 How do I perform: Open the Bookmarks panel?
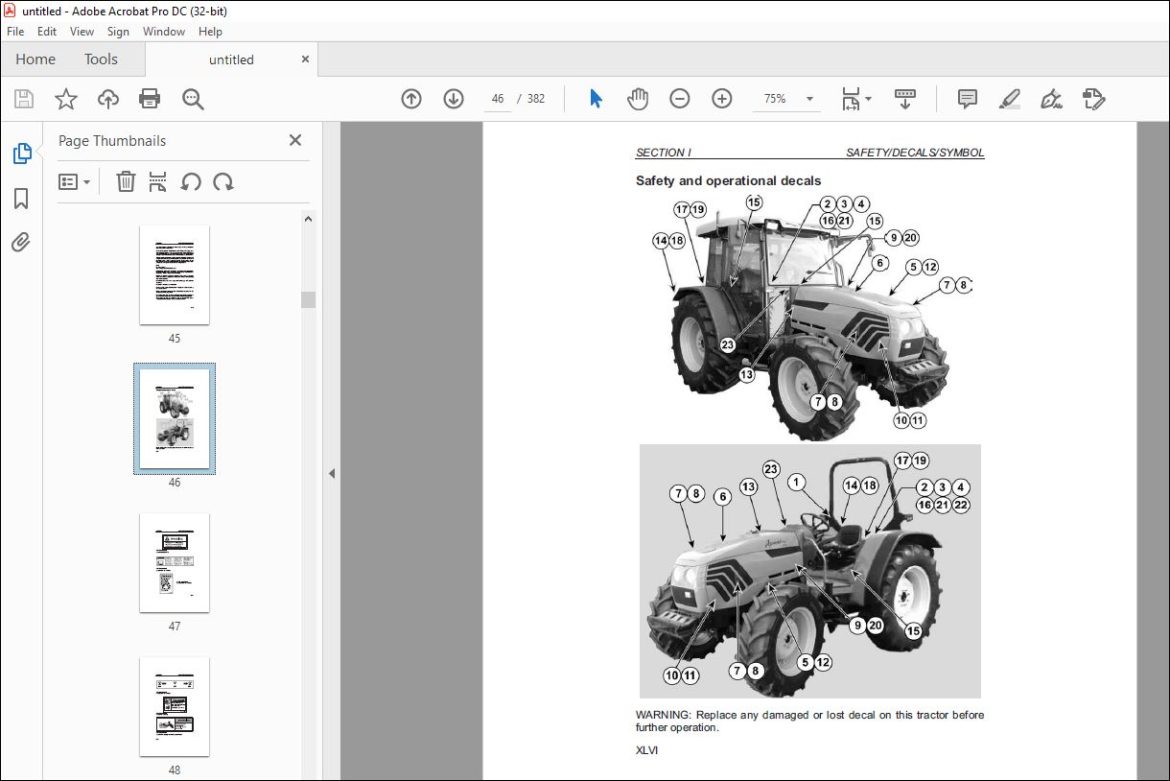point(22,198)
